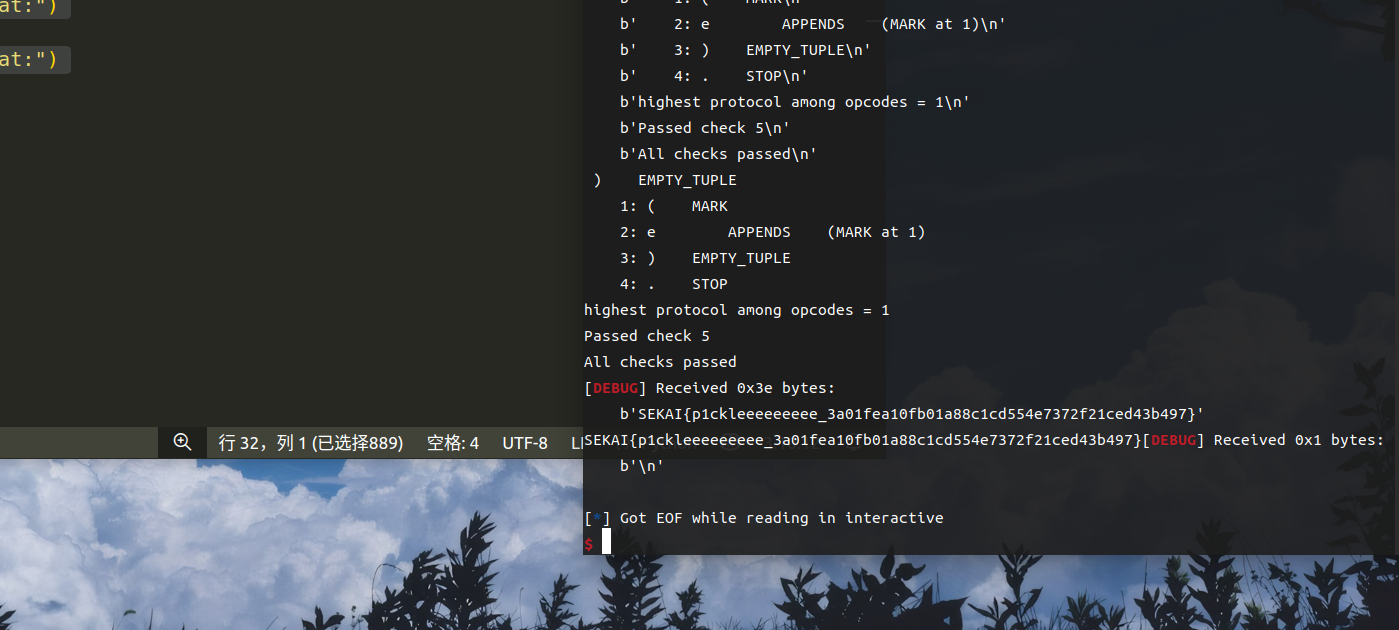The height and width of the screenshot is (630, 1399).
Task: Click the b'Passed check 5\n' bytes line
Action: point(704,128)
